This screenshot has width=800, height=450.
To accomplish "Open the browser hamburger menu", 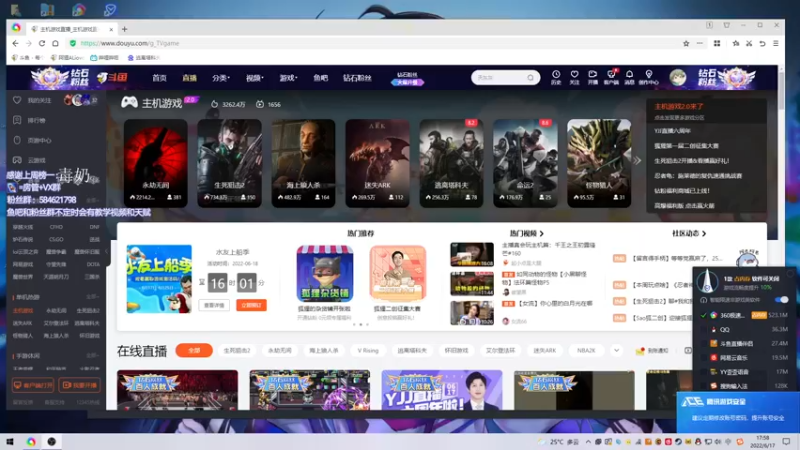I will [x=776, y=43].
